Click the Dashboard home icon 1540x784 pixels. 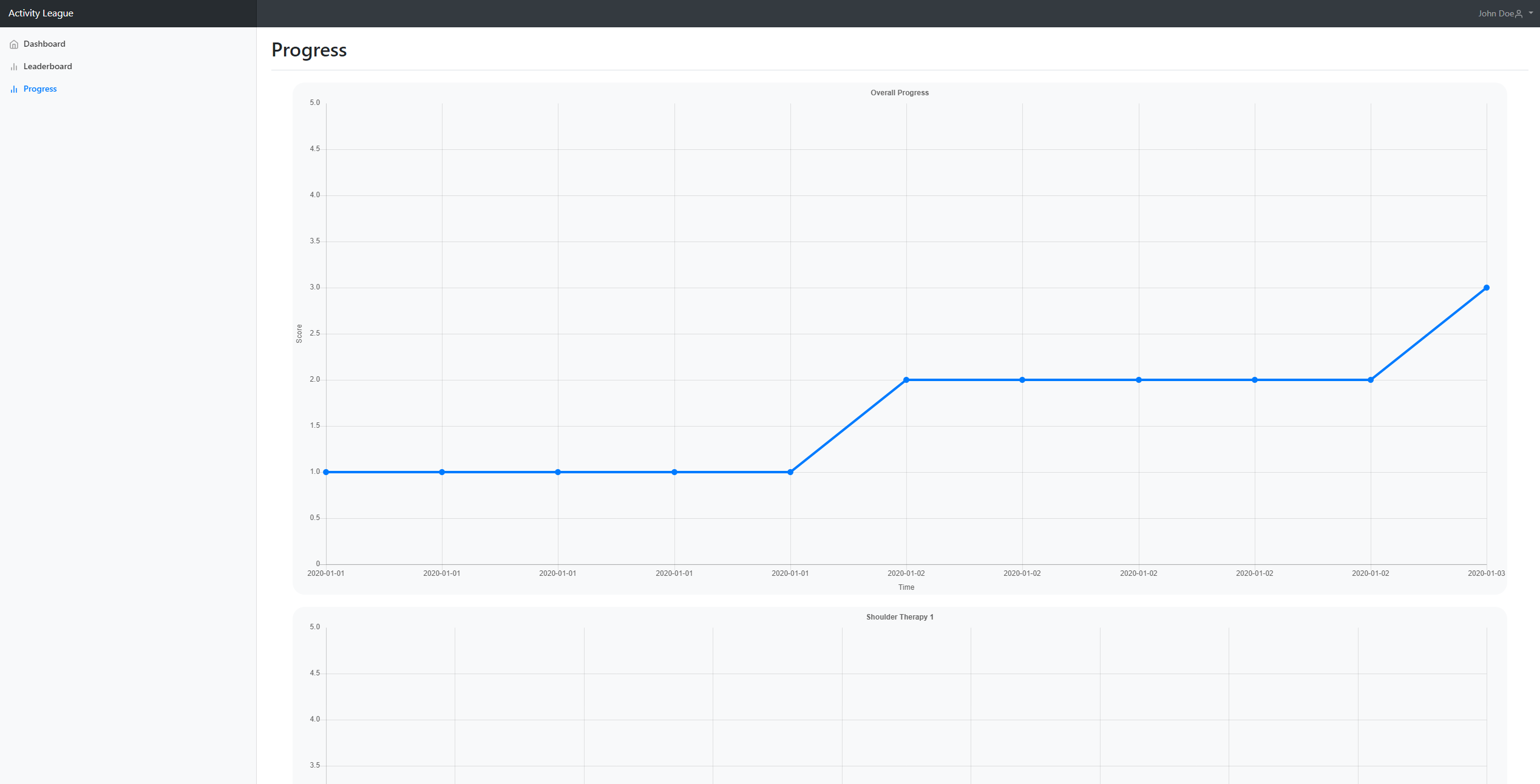(14, 44)
